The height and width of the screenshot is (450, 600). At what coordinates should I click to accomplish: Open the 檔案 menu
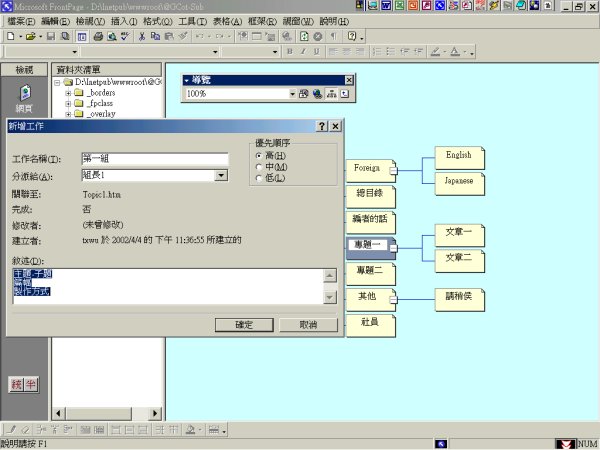click(22, 21)
